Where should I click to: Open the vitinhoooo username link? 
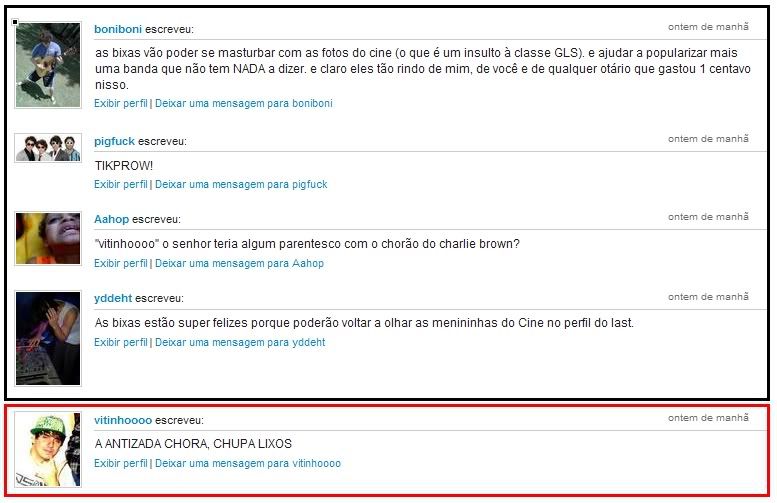(x=123, y=420)
